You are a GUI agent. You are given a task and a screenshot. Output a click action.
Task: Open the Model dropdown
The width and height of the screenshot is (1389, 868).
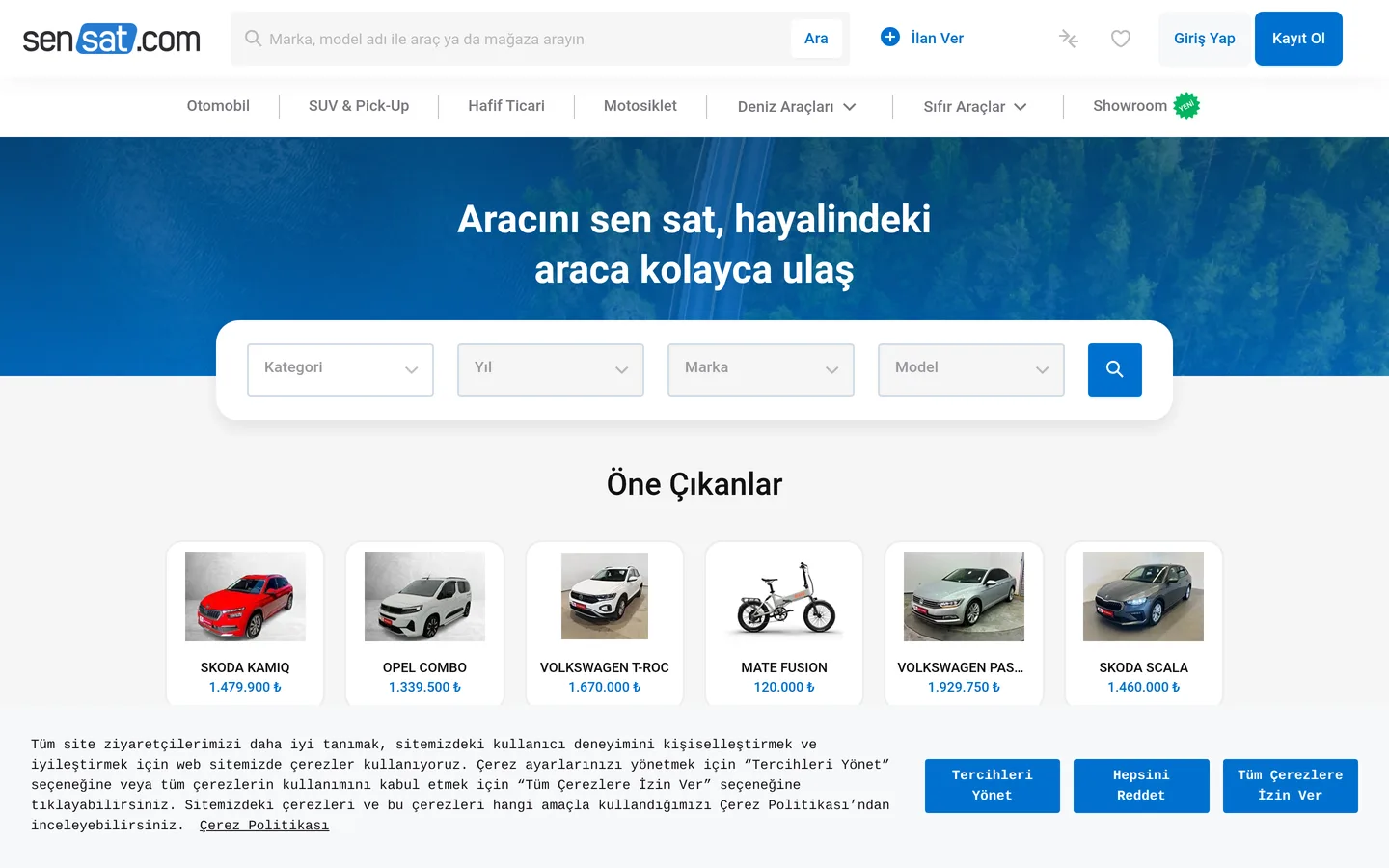[971, 370]
